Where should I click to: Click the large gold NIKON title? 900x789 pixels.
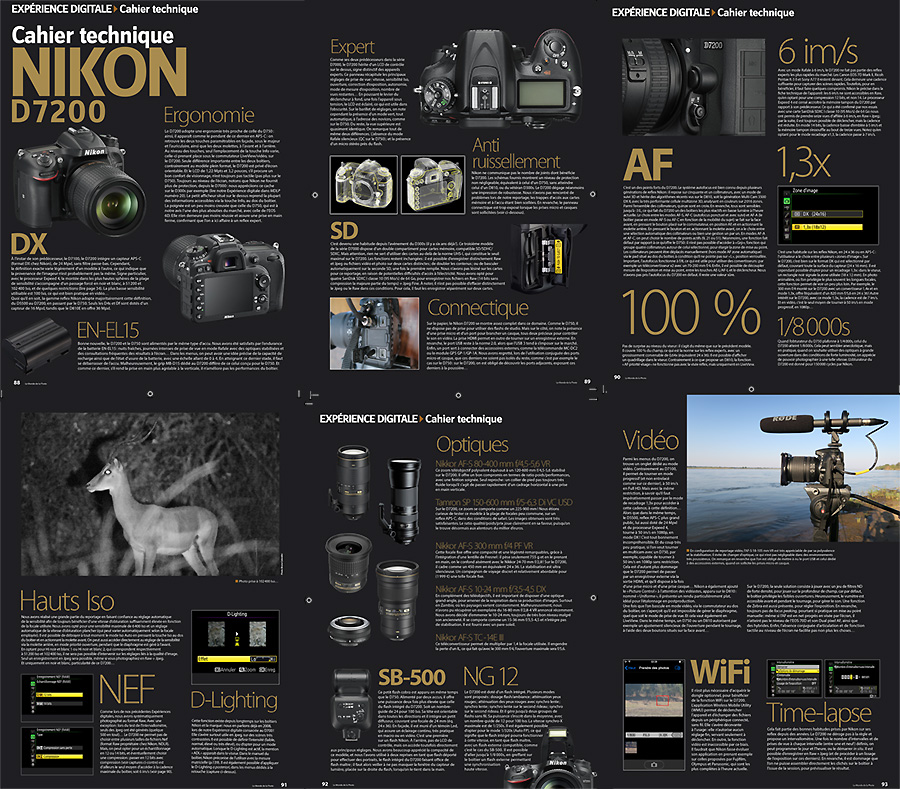pos(99,72)
